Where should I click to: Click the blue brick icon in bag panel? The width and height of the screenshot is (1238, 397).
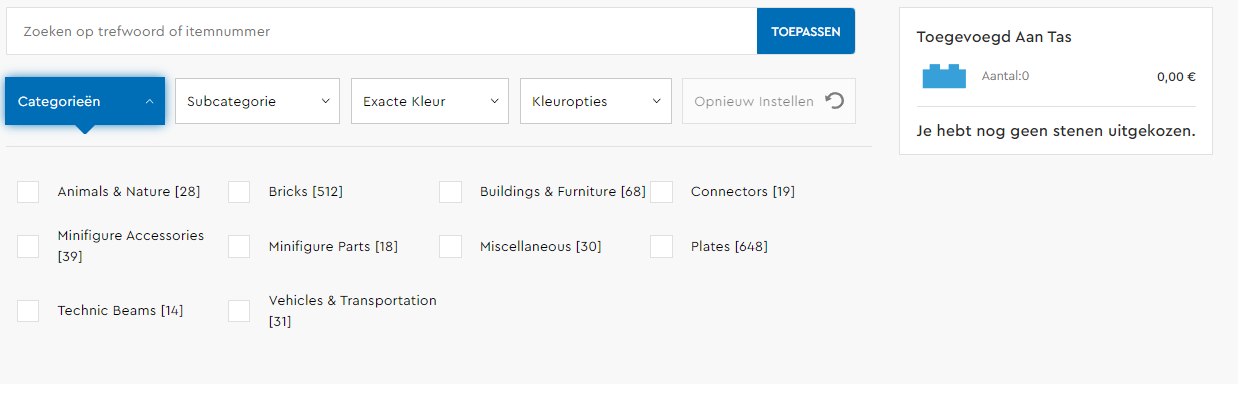944,76
